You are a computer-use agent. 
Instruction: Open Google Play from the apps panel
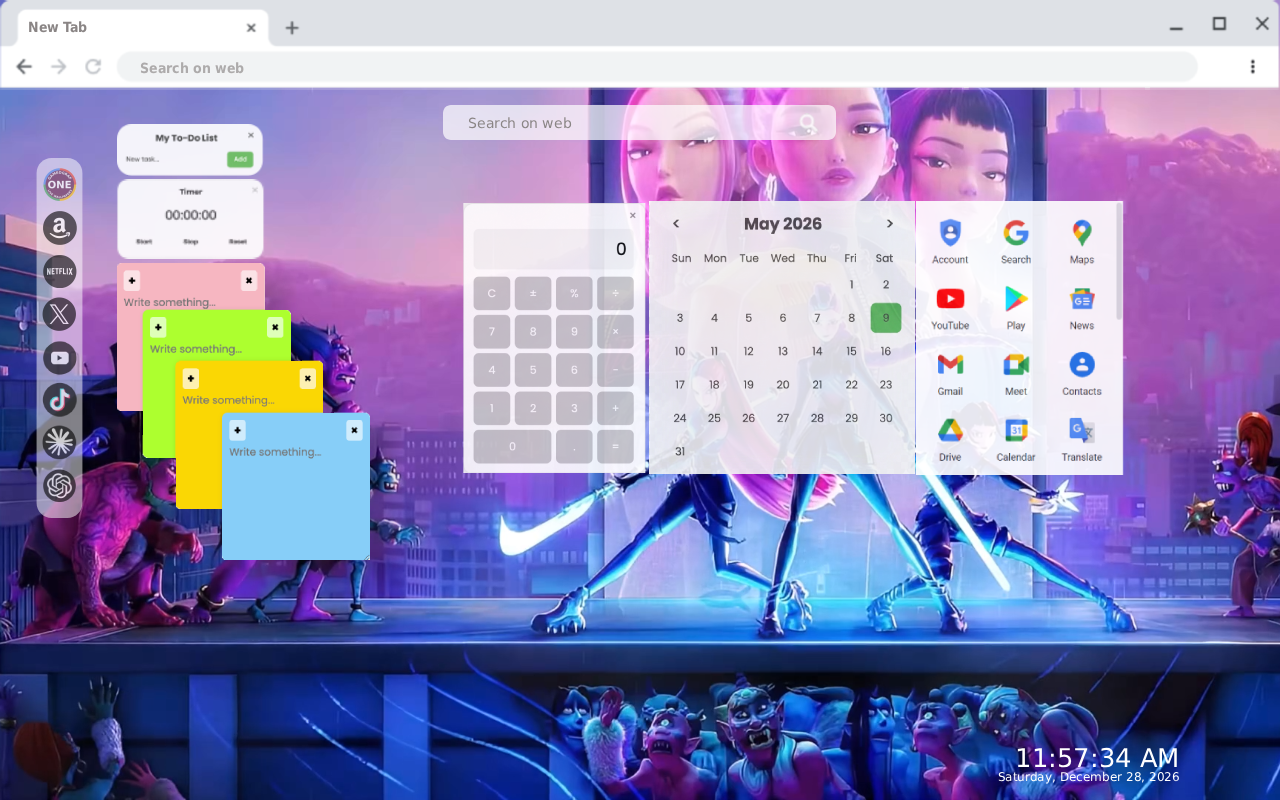(1016, 307)
